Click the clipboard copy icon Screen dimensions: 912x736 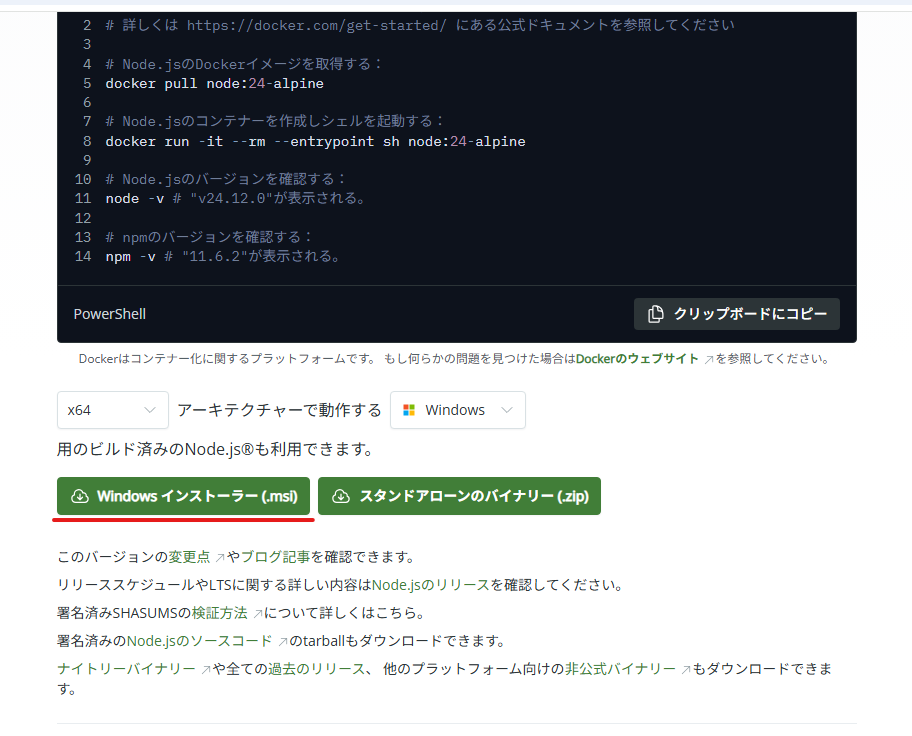[656, 314]
